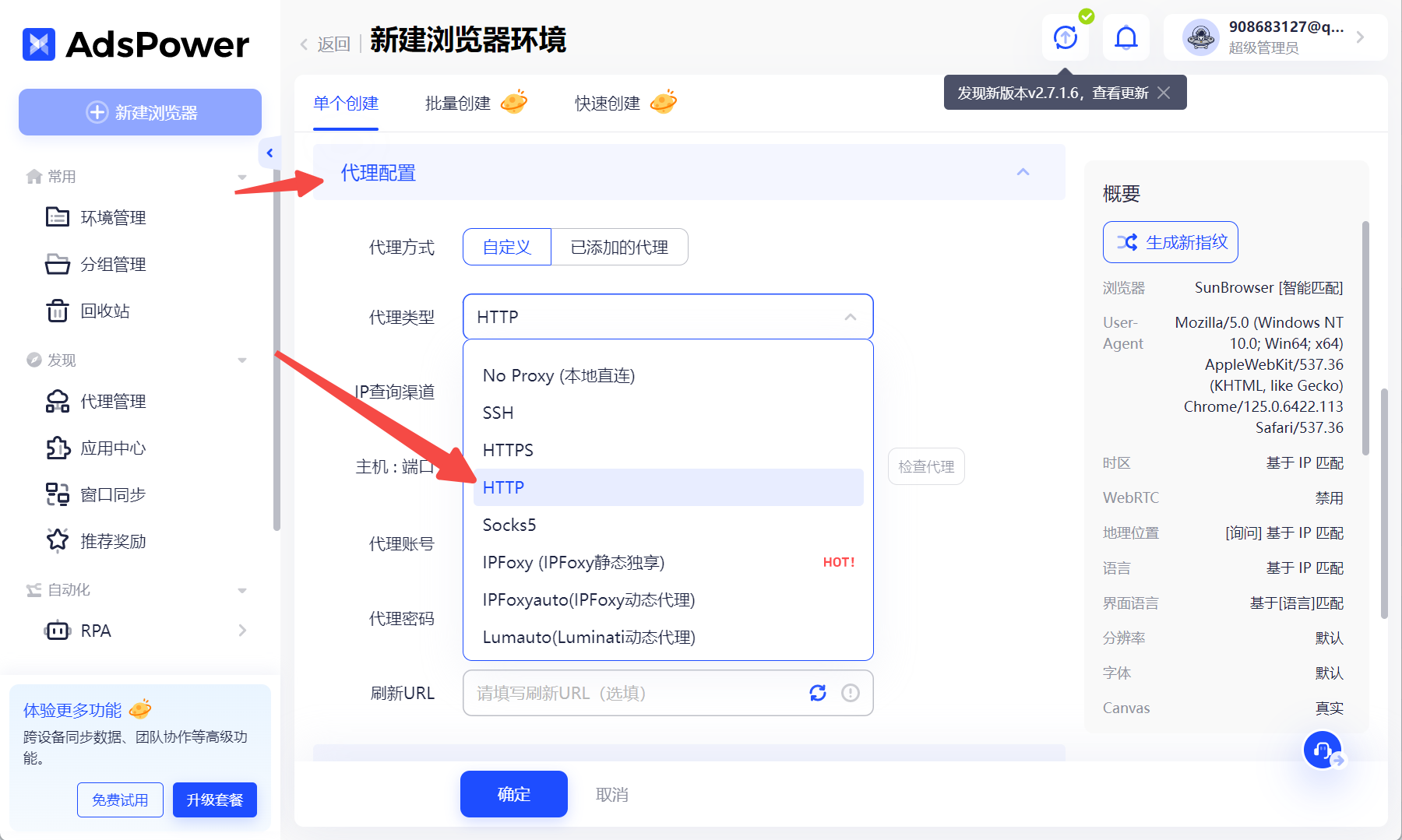Click the info icon in 刷新URL field
The width and height of the screenshot is (1402, 840).
point(851,693)
